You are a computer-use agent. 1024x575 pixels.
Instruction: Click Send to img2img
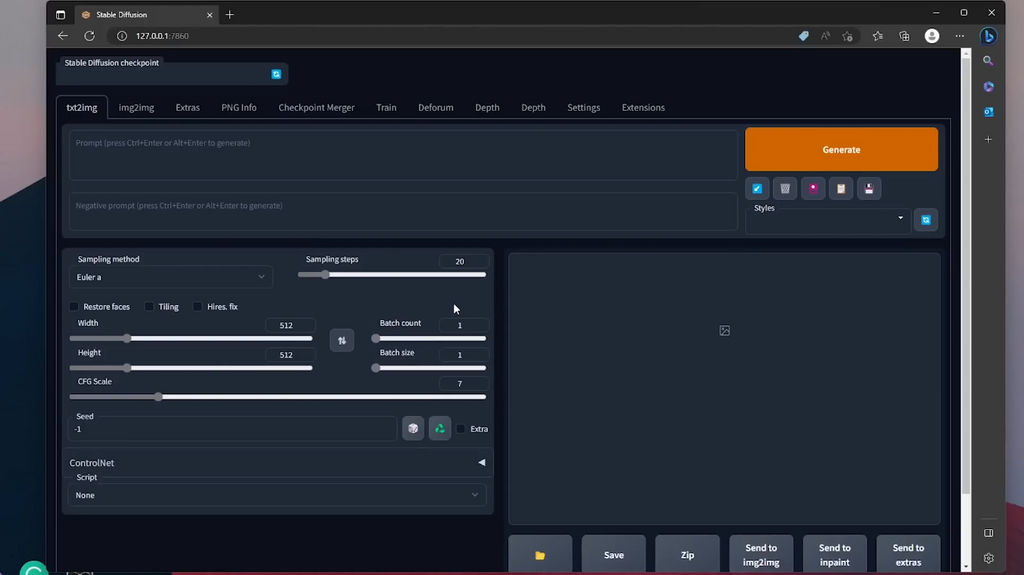point(761,555)
